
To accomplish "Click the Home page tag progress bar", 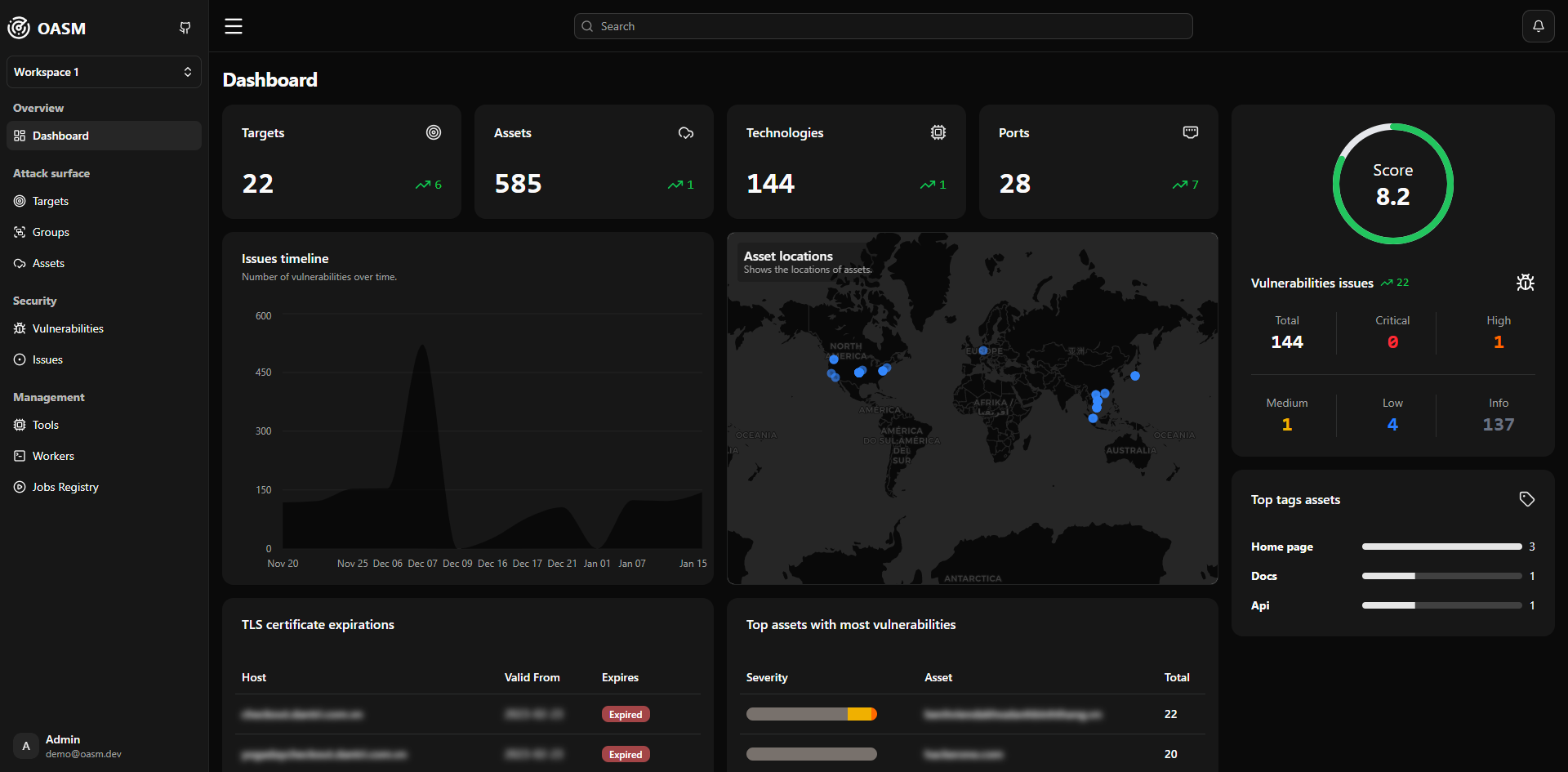I will click(x=1441, y=547).
